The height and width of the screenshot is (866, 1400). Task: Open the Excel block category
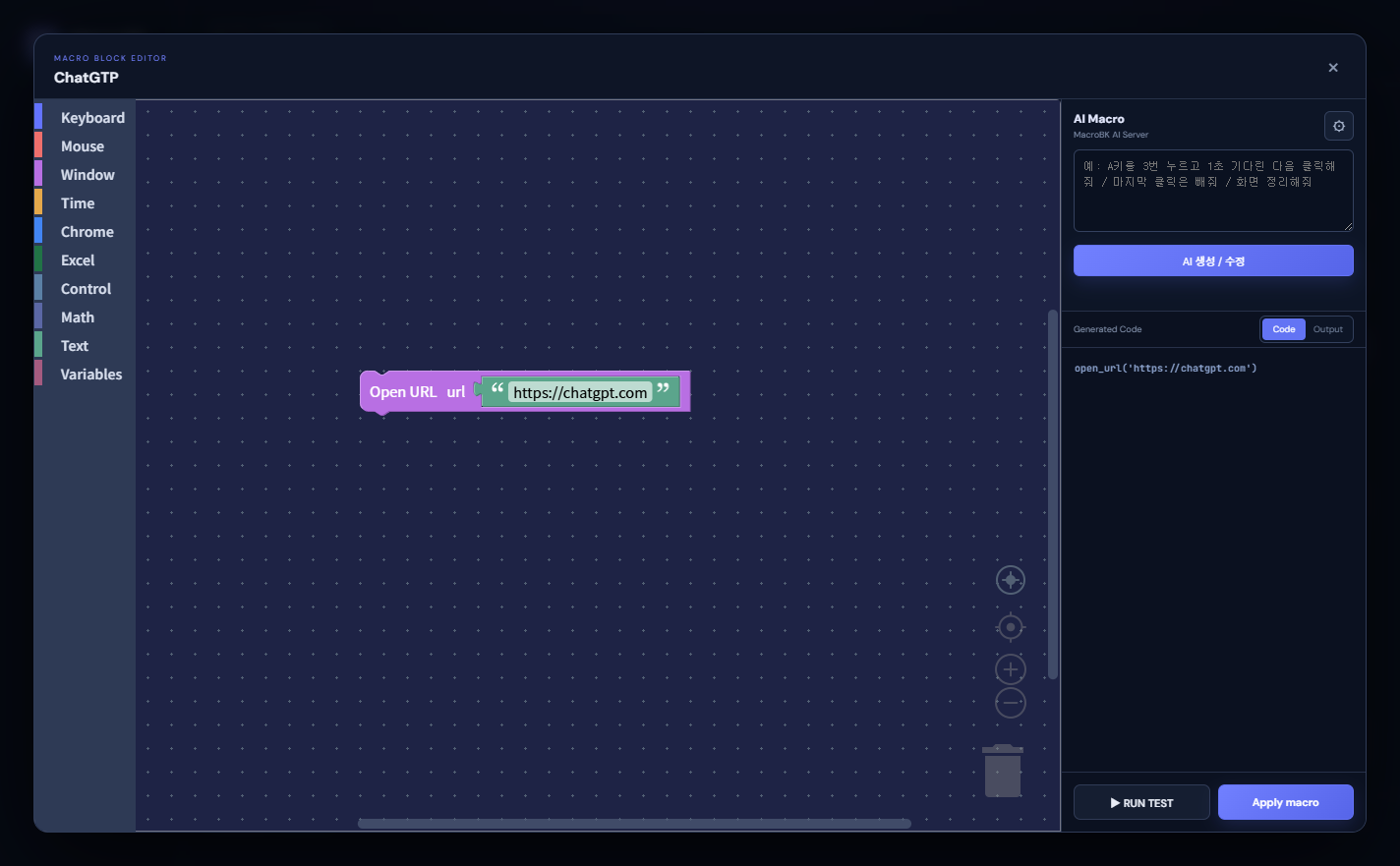tap(85, 260)
